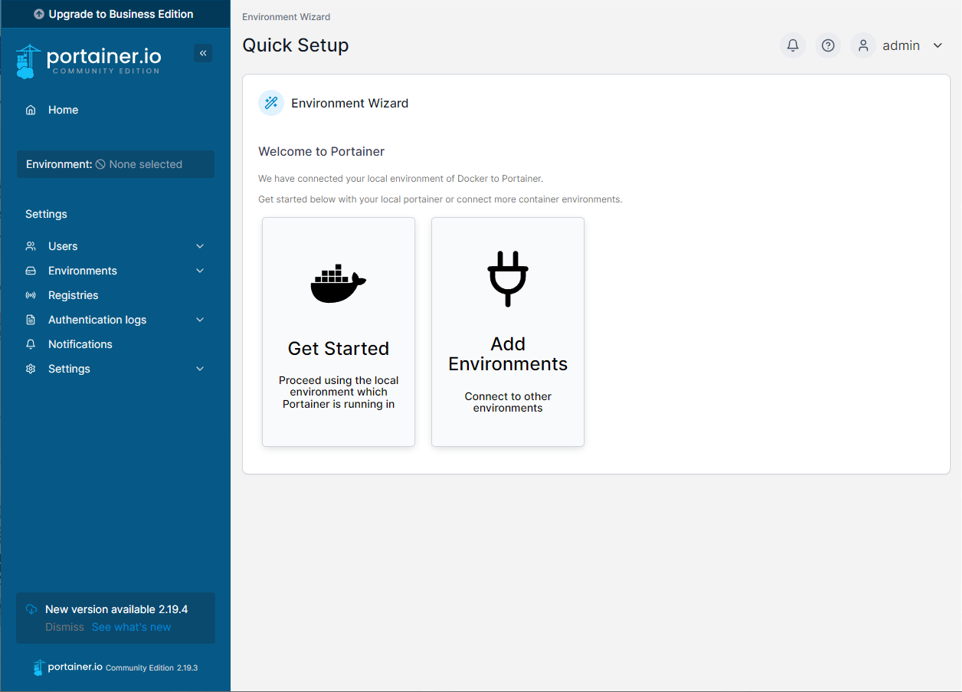
Task: Click the Home icon in the sidebar
Action: (x=31, y=110)
